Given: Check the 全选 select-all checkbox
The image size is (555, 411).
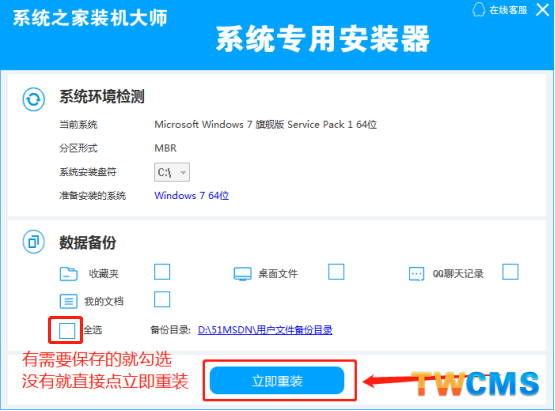Looking at the screenshot, I should (x=67, y=331).
